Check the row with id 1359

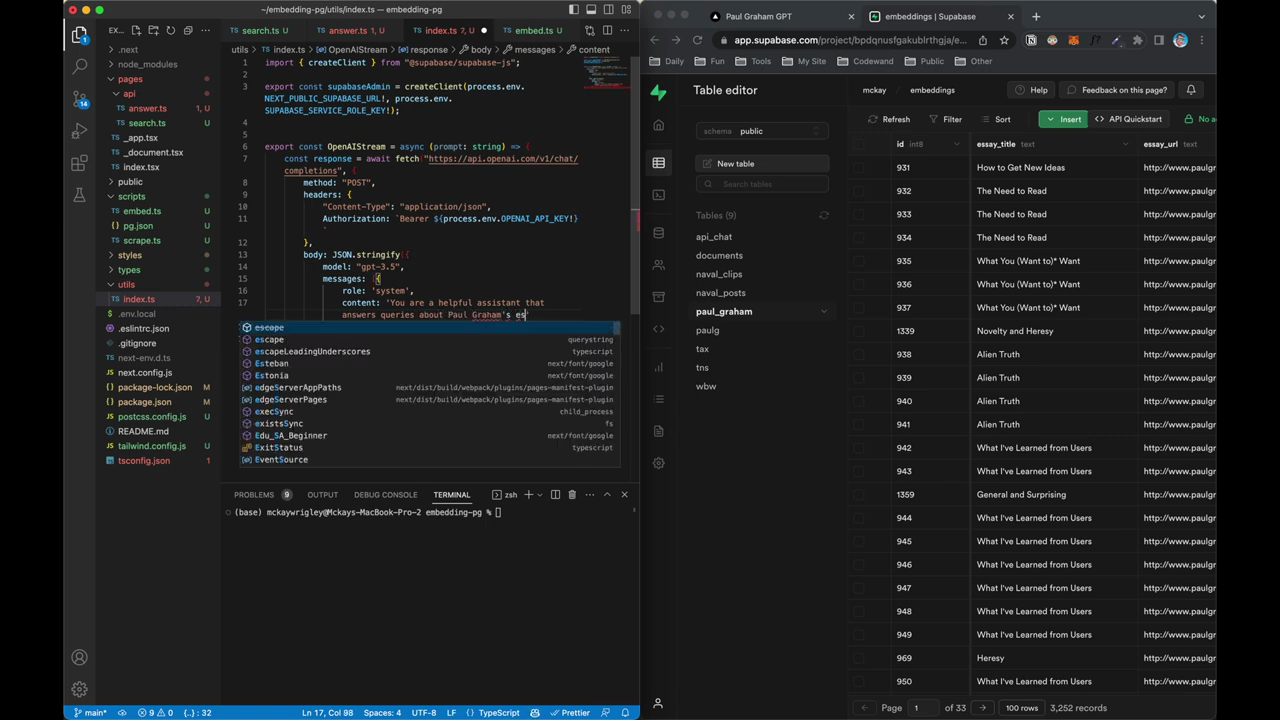pyautogui.click(x=859, y=495)
